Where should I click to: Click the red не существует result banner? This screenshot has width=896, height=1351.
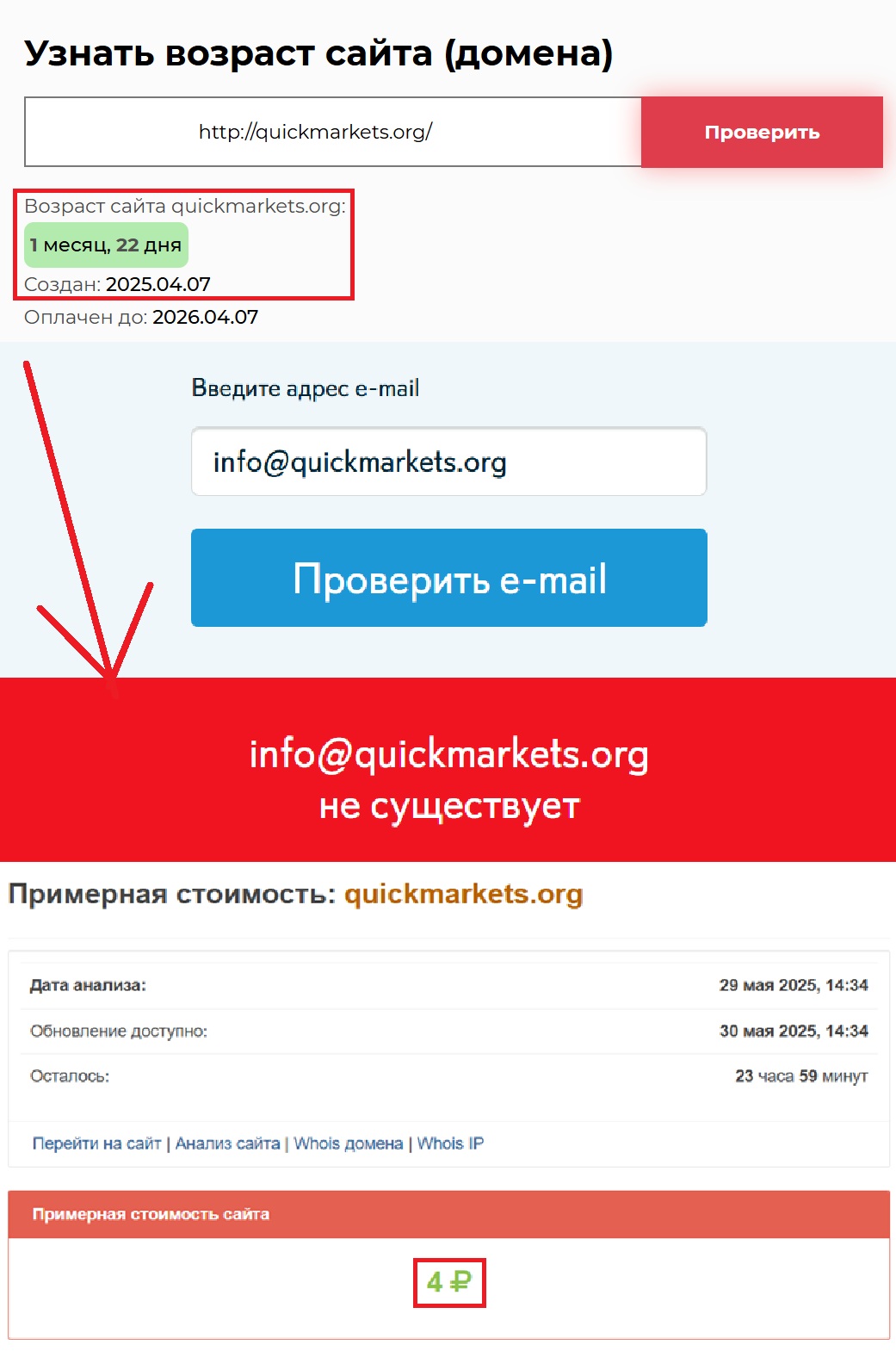tap(448, 770)
